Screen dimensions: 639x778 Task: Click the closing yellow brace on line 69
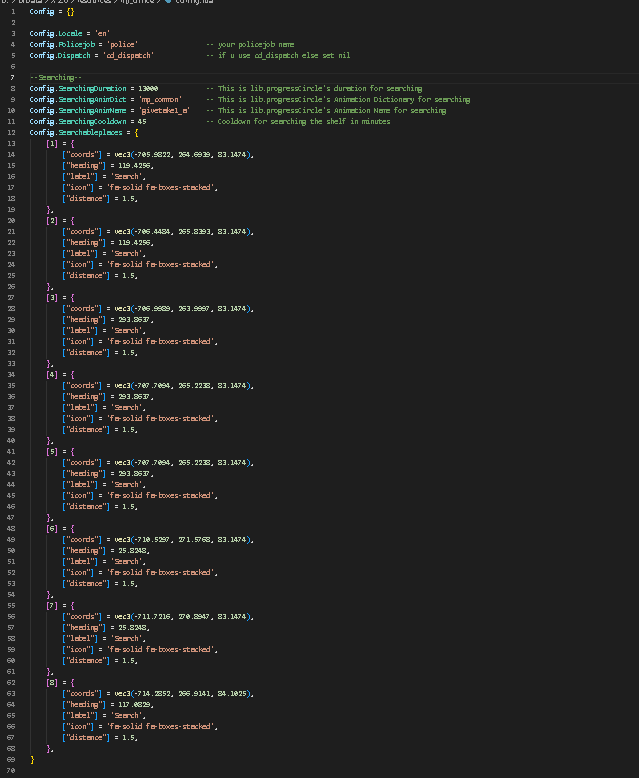coord(32,760)
